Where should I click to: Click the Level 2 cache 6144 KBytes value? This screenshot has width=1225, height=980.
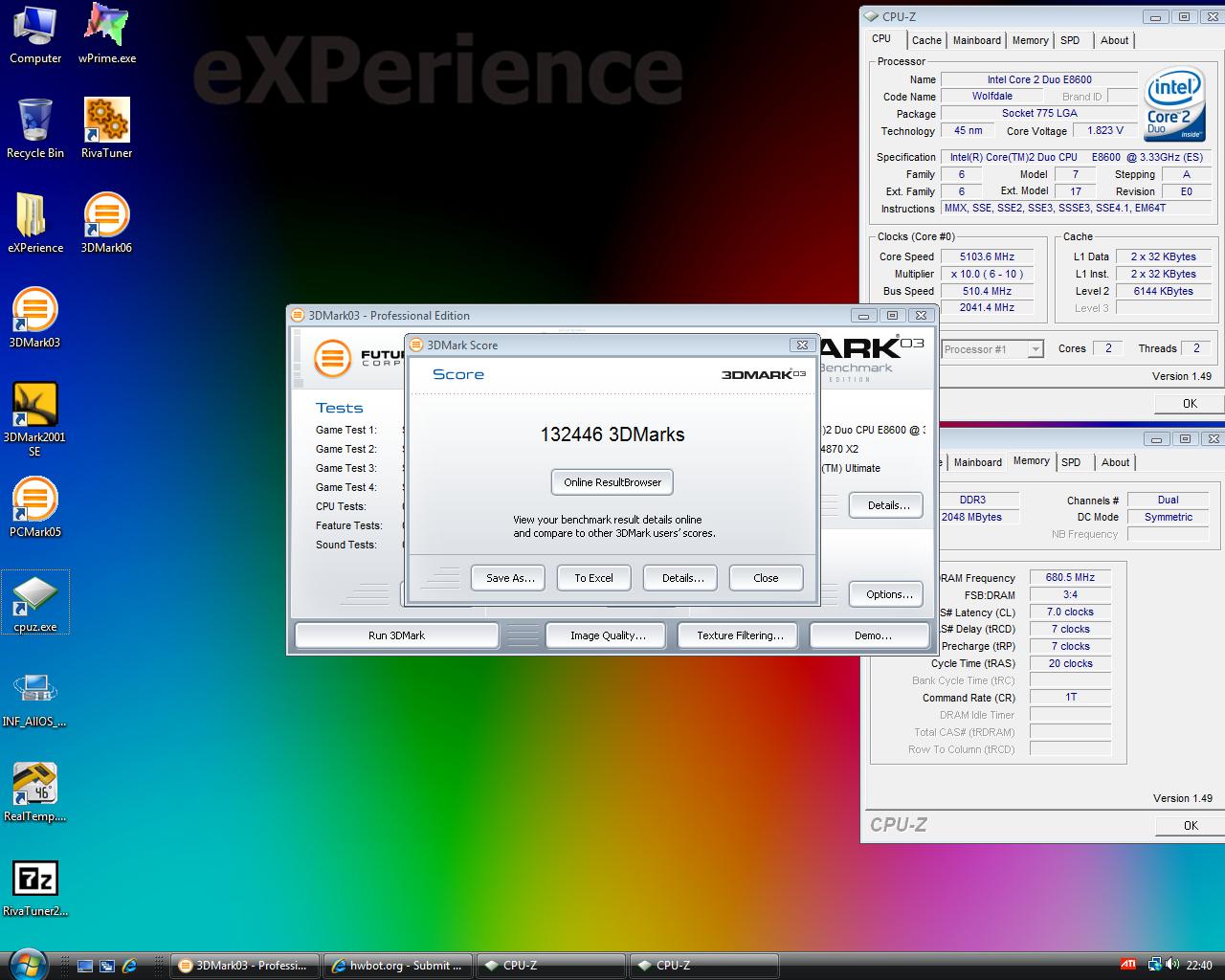[1162, 291]
